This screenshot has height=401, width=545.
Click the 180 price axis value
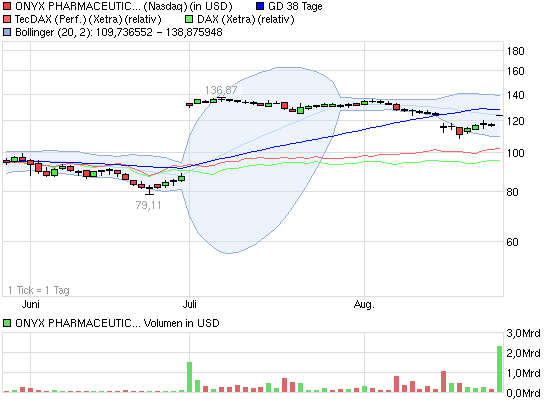pos(515,51)
